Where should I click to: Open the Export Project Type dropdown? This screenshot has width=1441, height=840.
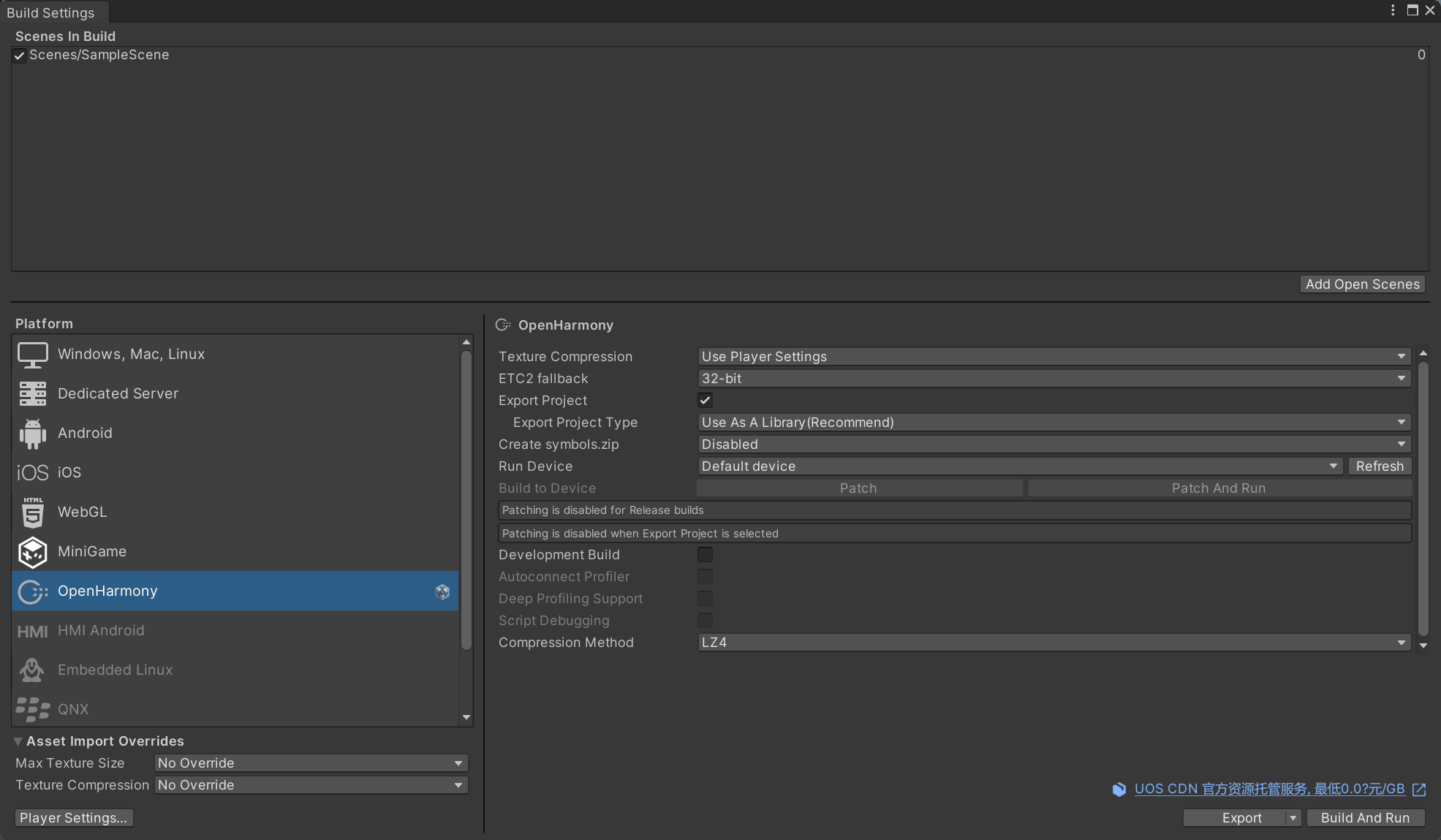(1054, 423)
